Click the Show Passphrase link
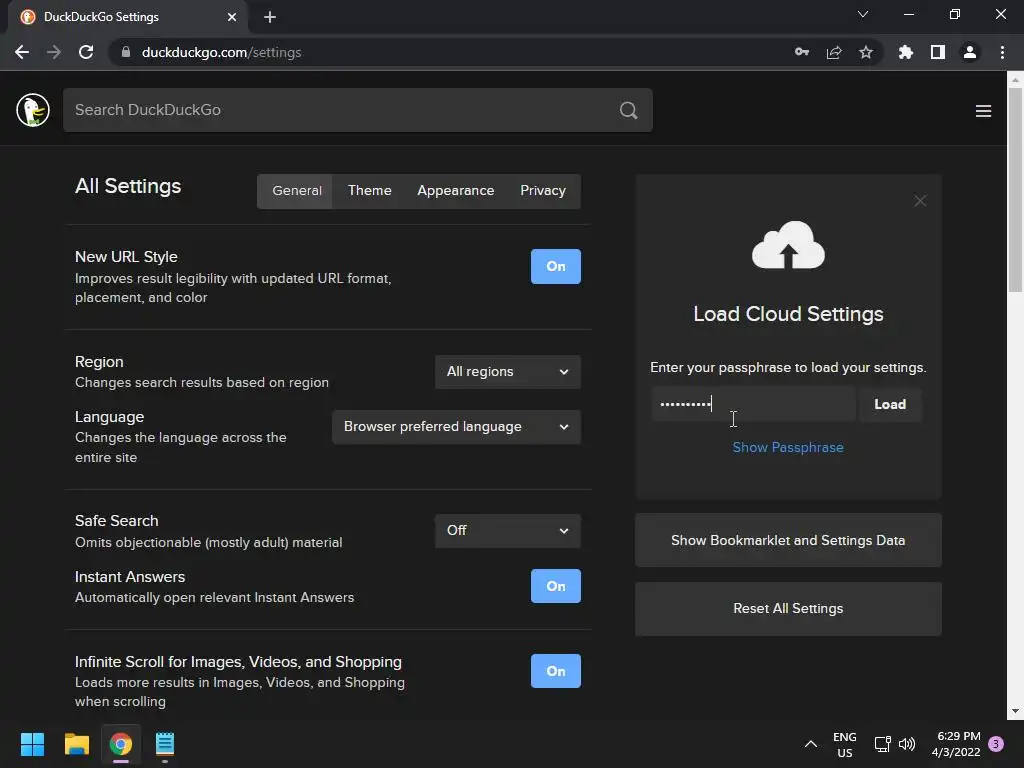This screenshot has width=1024, height=768. click(x=788, y=447)
